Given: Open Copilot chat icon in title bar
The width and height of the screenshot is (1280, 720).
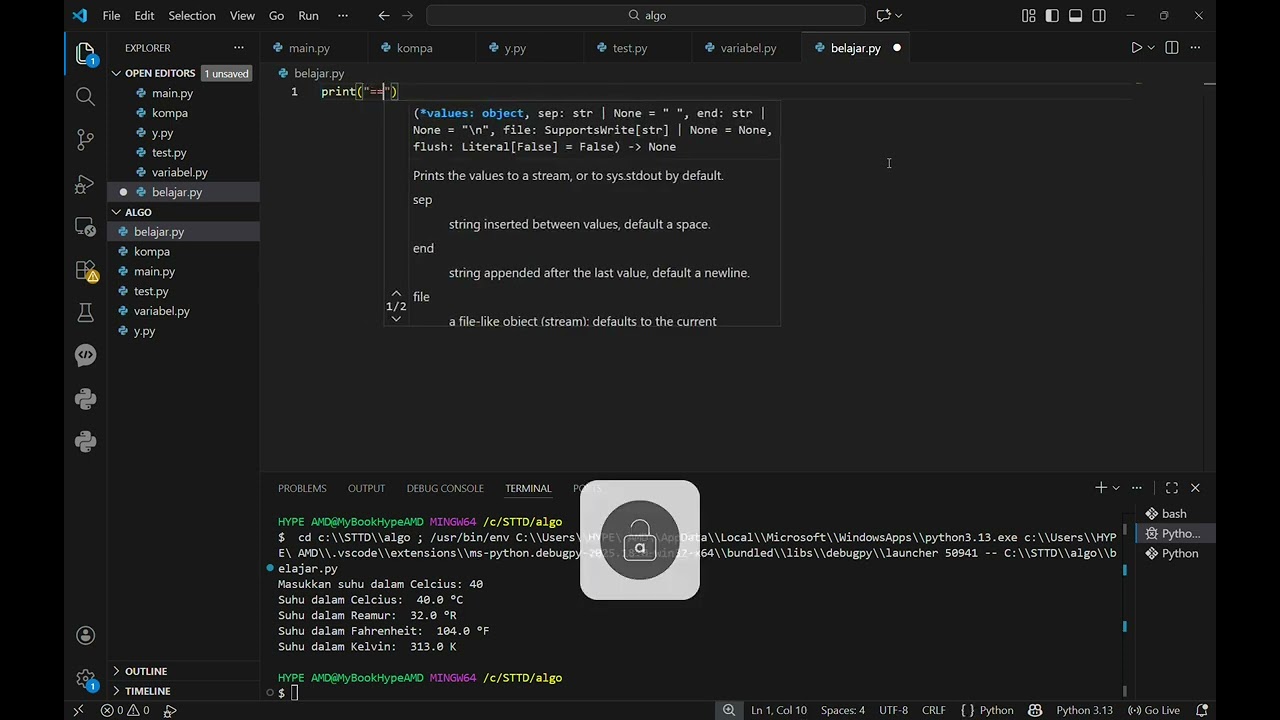Looking at the screenshot, I should [883, 15].
